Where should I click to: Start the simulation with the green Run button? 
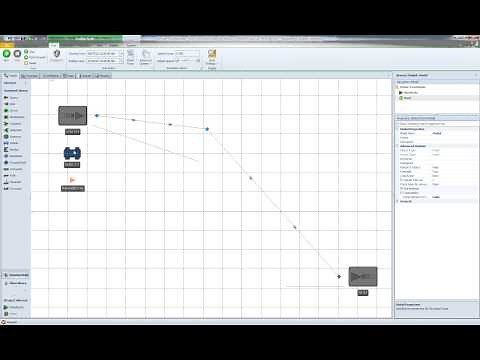point(6,55)
